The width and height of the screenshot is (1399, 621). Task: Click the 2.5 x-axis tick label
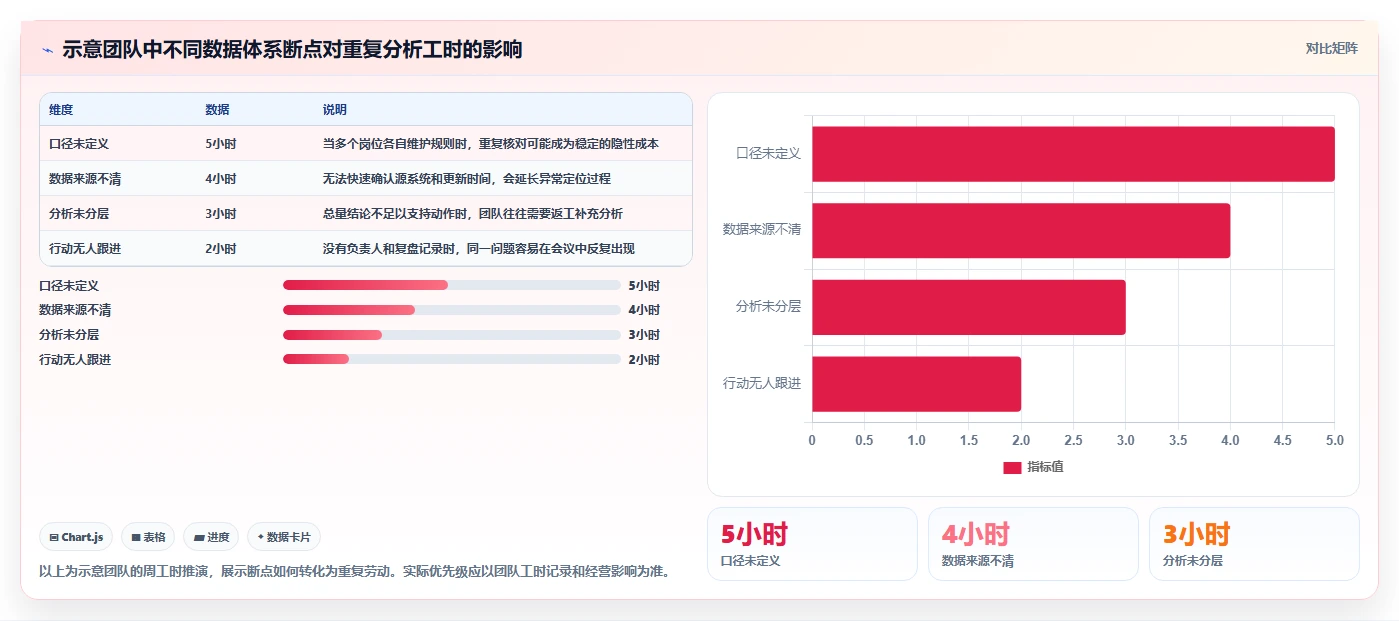click(1073, 440)
